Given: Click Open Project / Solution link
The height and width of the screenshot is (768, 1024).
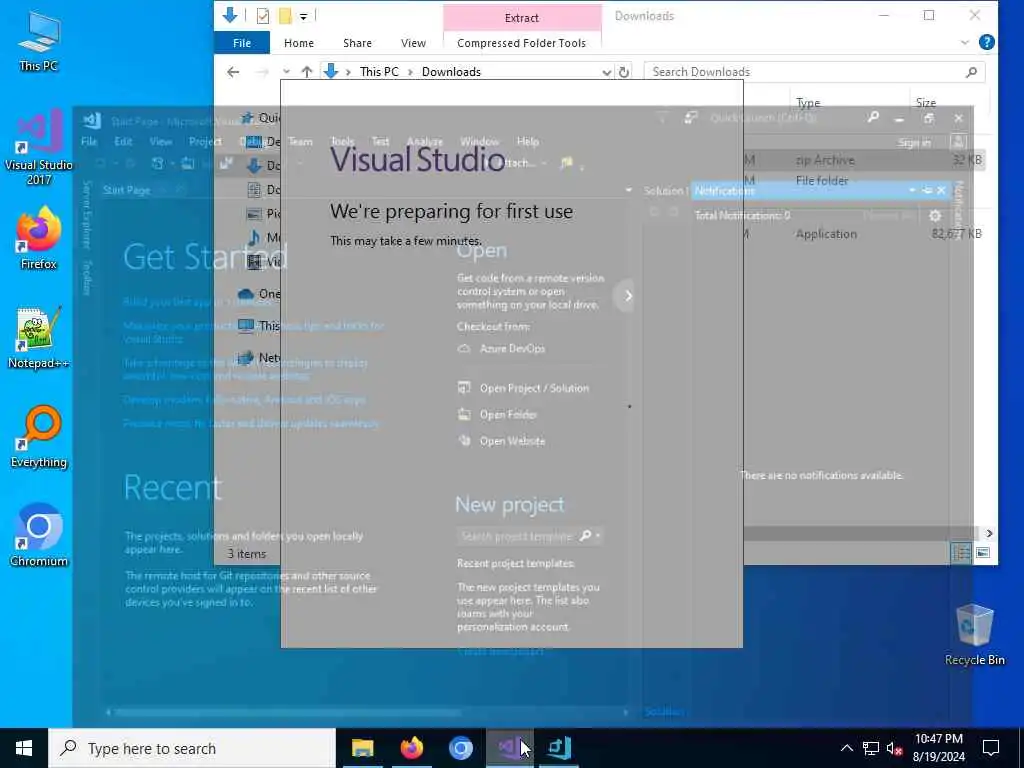Looking at the screenshot, I should pyautogui.click(x=534, y=388).
